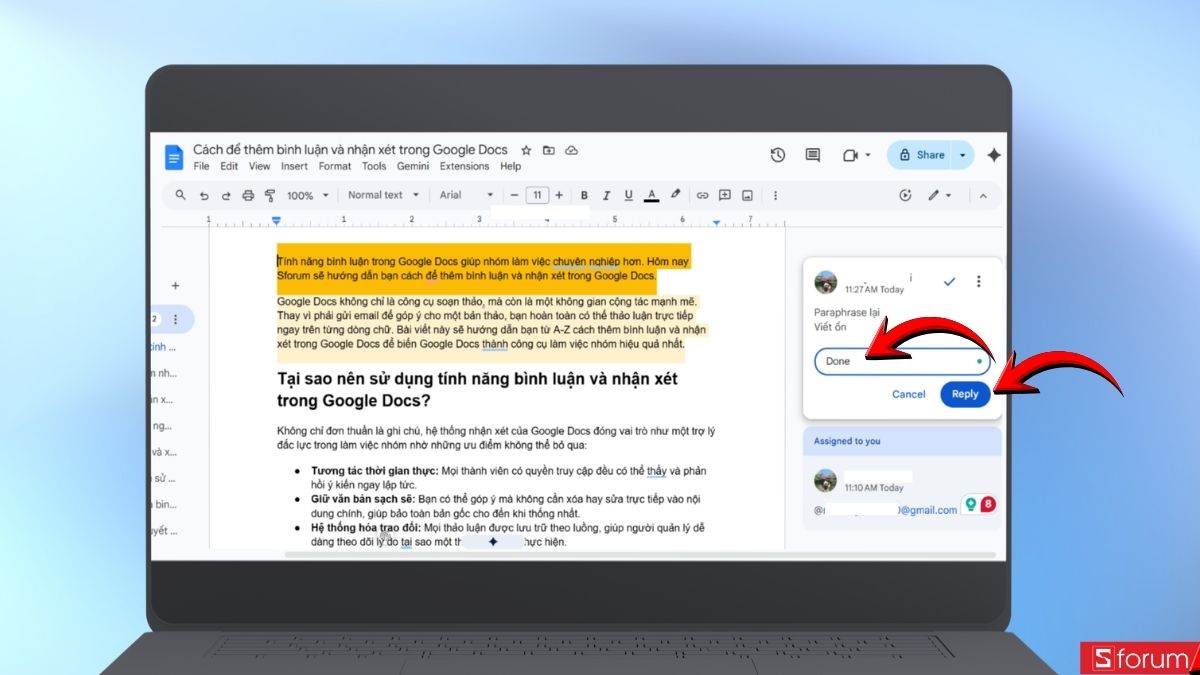The height and width of the screenshot is (675, 1200).
Task: Open the red 8 badge icon
Action: (988, 506)
